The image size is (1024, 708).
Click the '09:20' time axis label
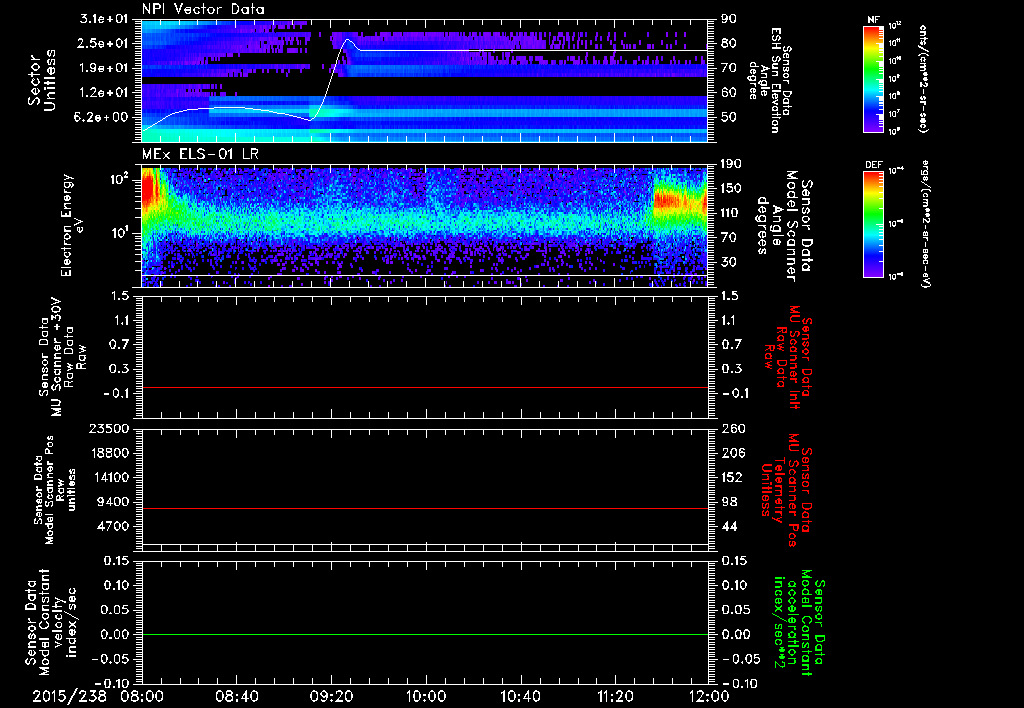point(331,696)
